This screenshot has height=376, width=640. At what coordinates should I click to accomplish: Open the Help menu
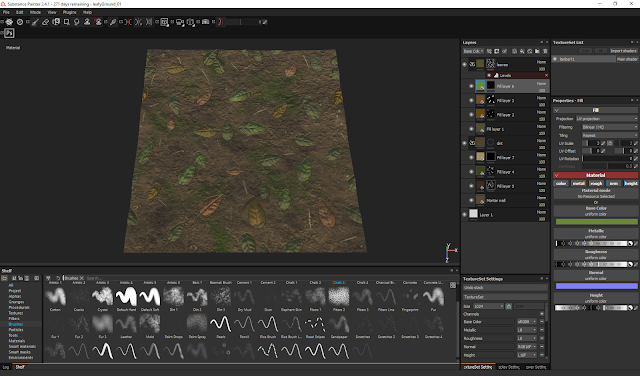tap(87, 12)
